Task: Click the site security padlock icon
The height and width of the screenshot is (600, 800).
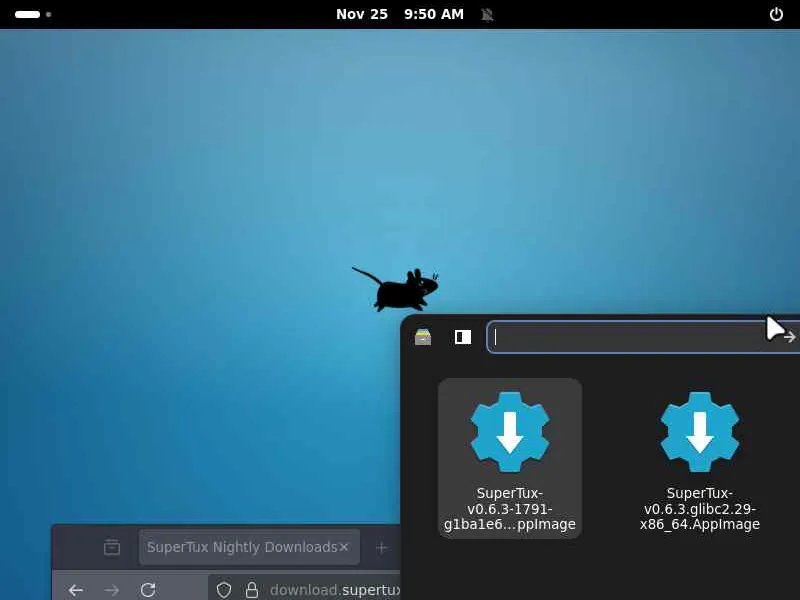Action: click(x=252, y=590)
